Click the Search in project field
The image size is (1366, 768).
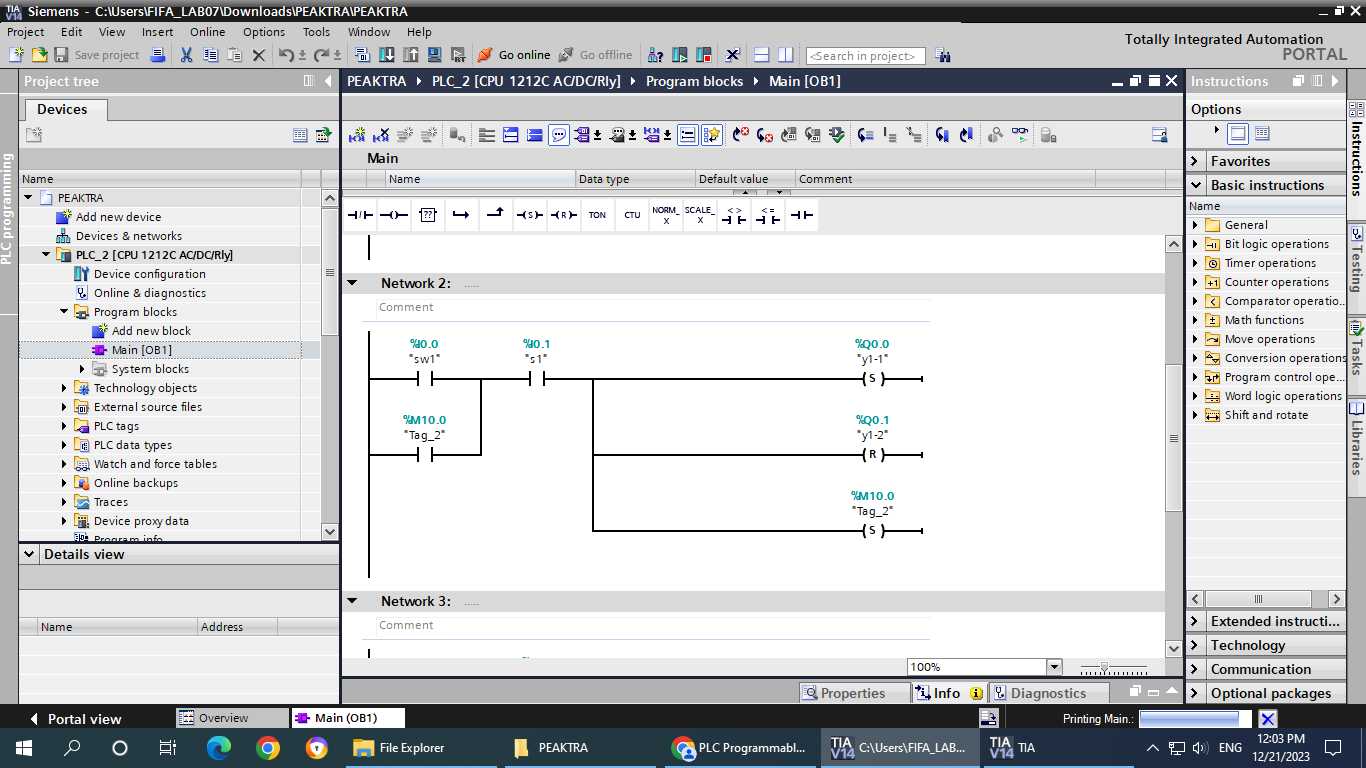tap(865, 56)
